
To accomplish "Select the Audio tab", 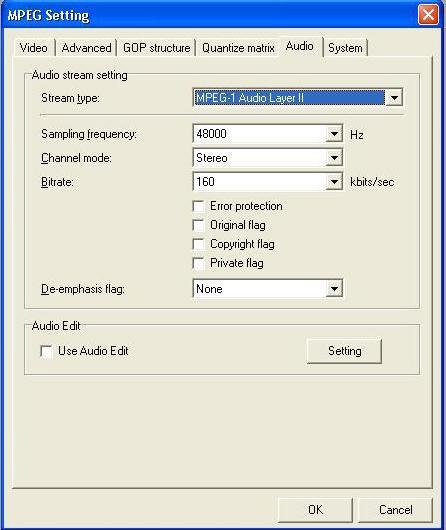I will pyautogui.click(x=300, y=46).
